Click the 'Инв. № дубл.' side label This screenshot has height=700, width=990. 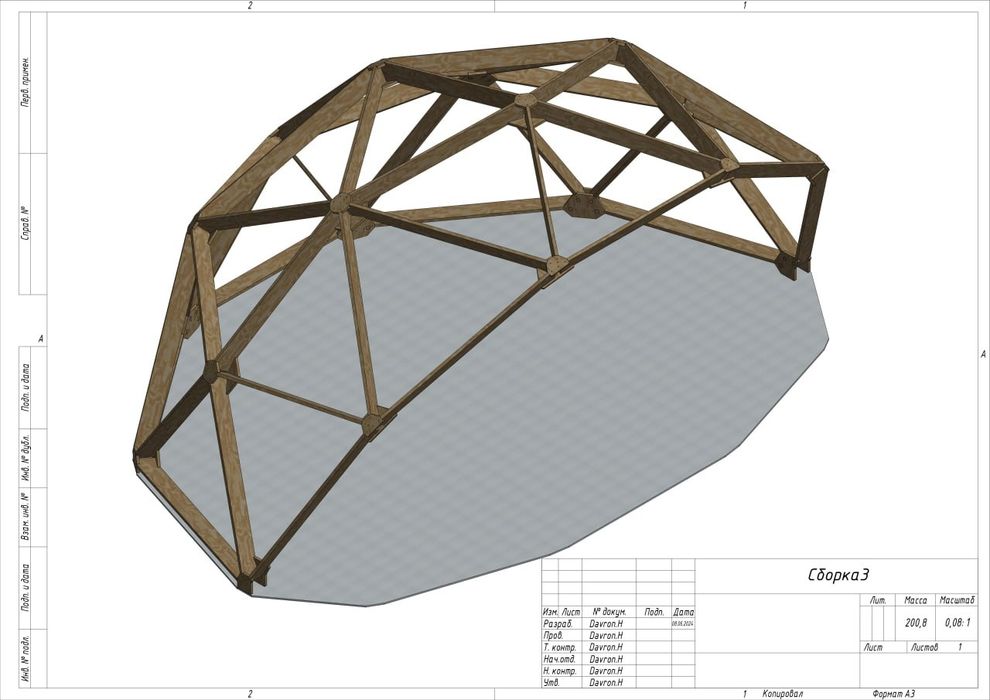pyautogui.click(x=26, y=458)
